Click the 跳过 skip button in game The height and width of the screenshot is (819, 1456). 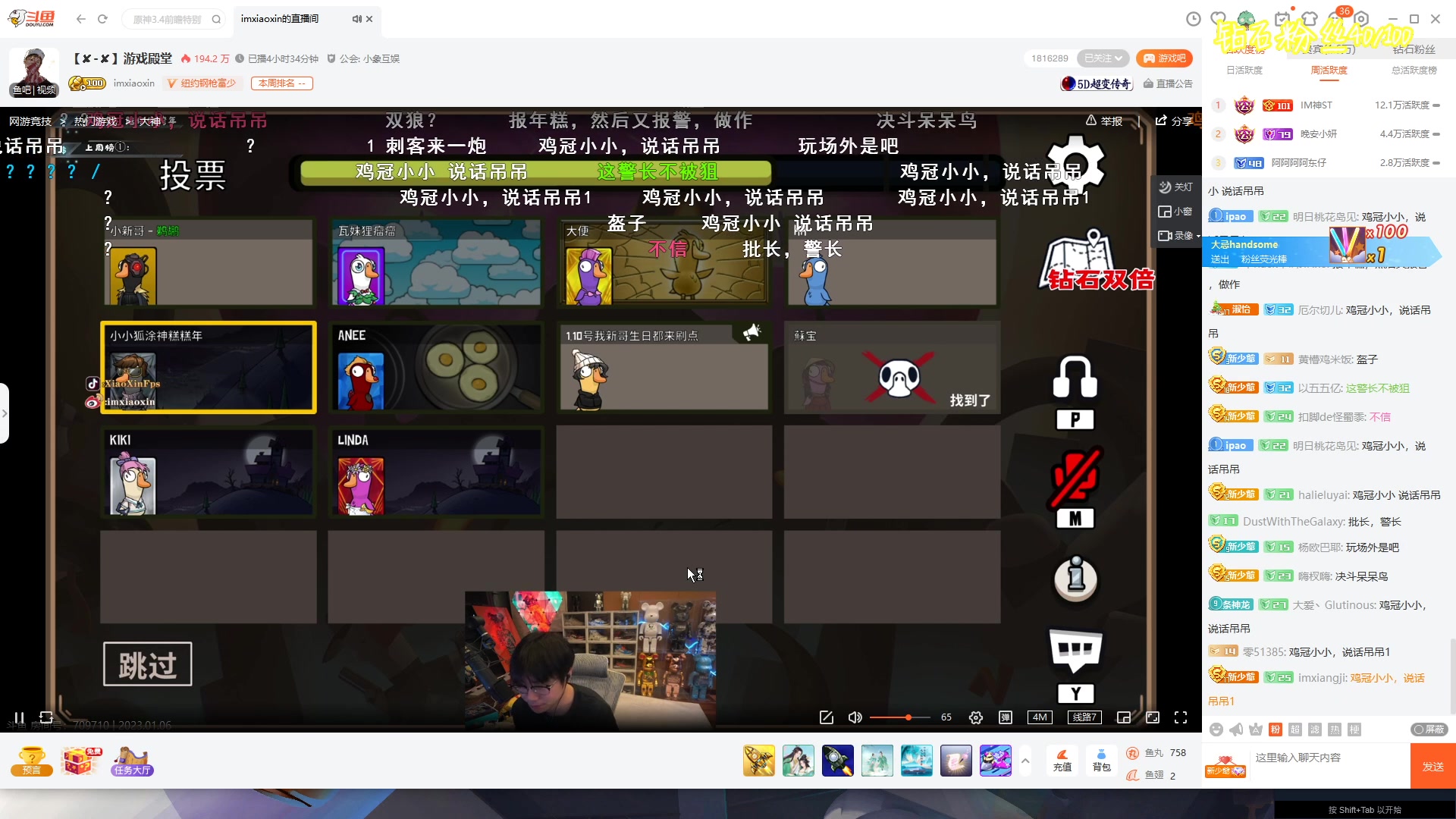pos(147,664)
